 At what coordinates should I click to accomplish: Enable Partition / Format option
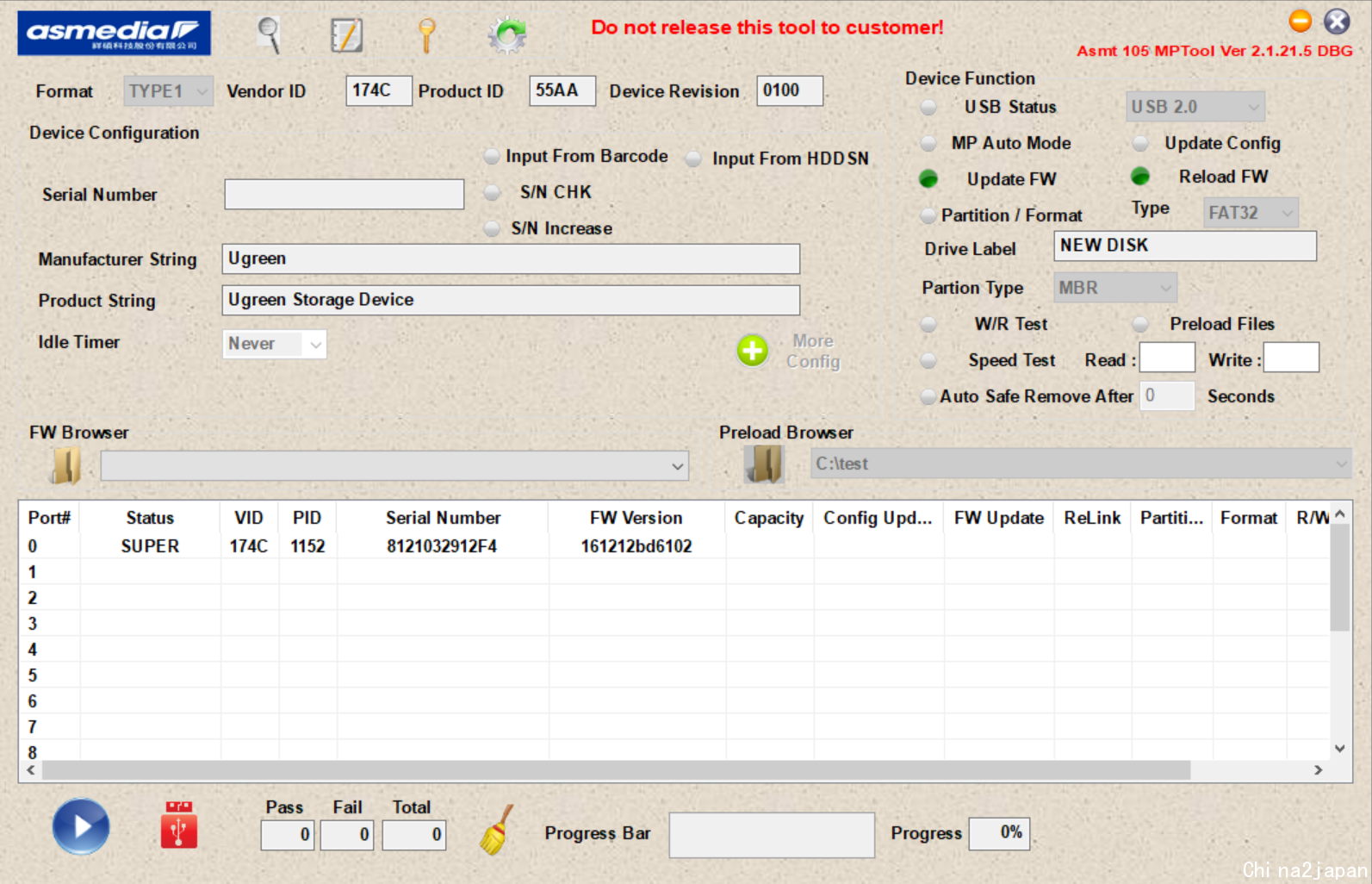(x=928, y=215)
